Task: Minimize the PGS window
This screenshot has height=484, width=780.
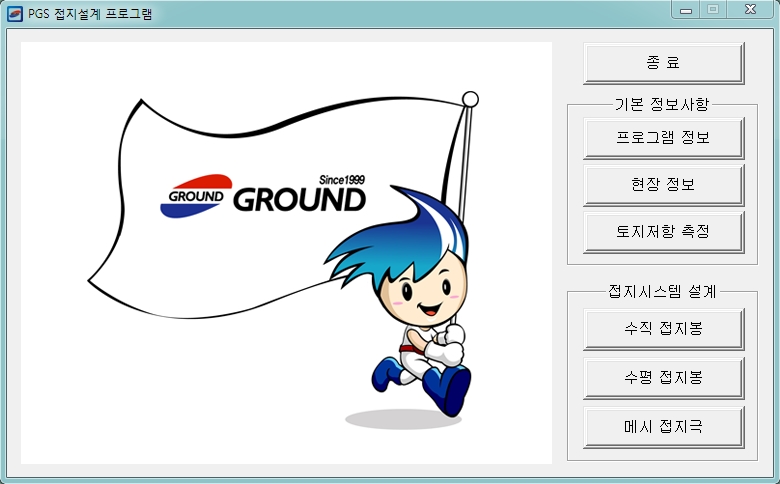Action: click(x=687, y=10)
